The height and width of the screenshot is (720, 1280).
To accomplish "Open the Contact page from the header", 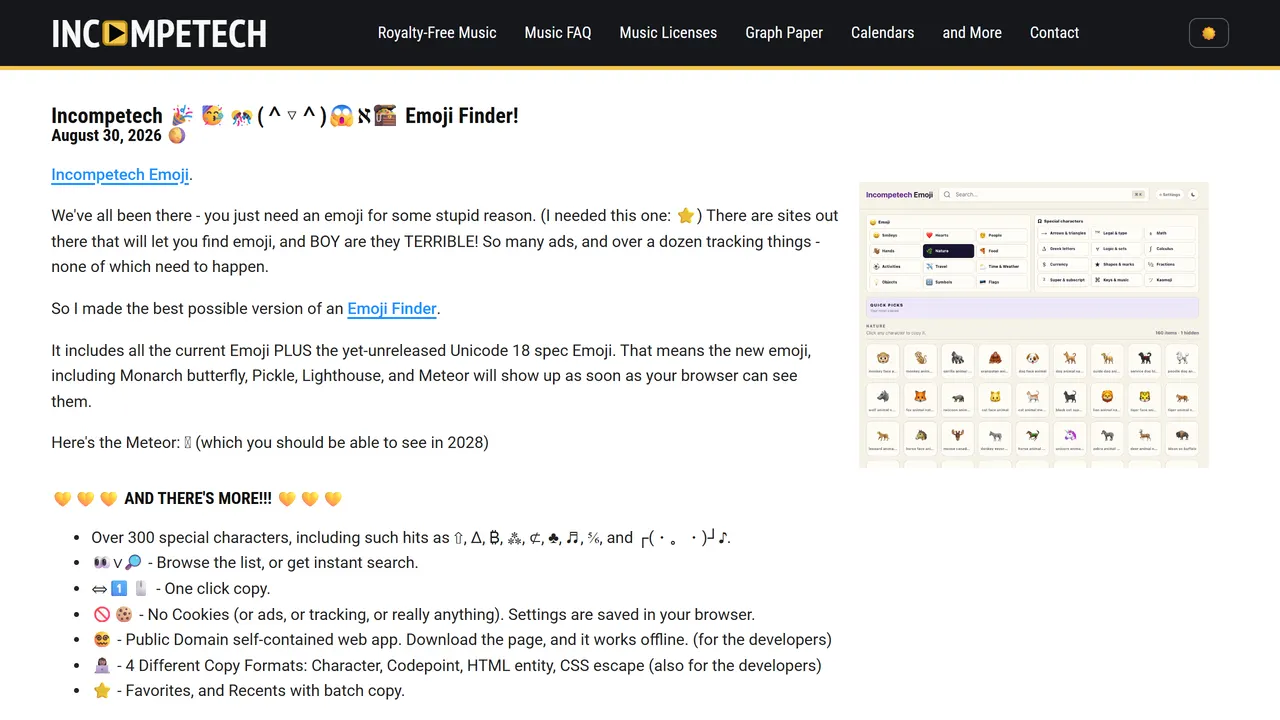I will tap(1054, 33).
